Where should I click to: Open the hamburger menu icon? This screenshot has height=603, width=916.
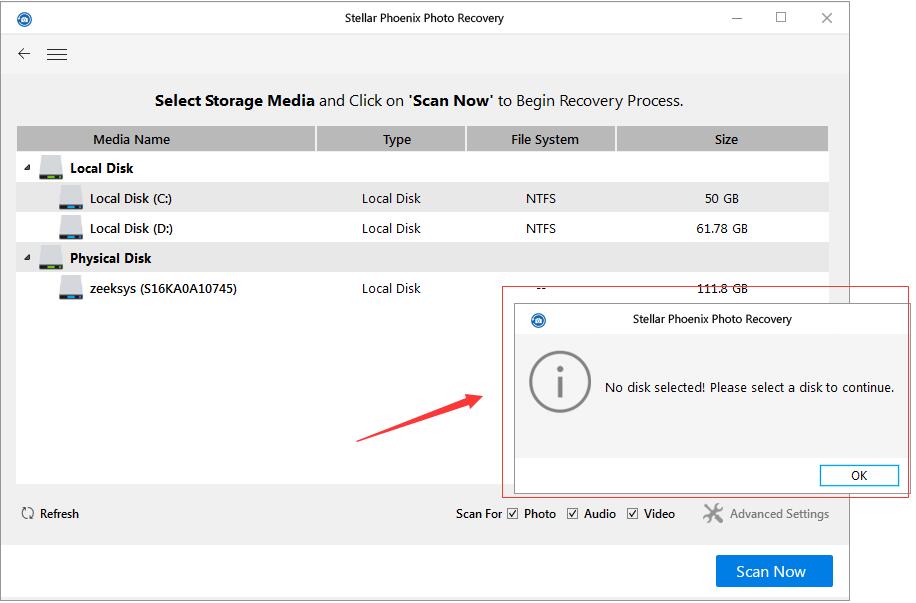(57, 54)
